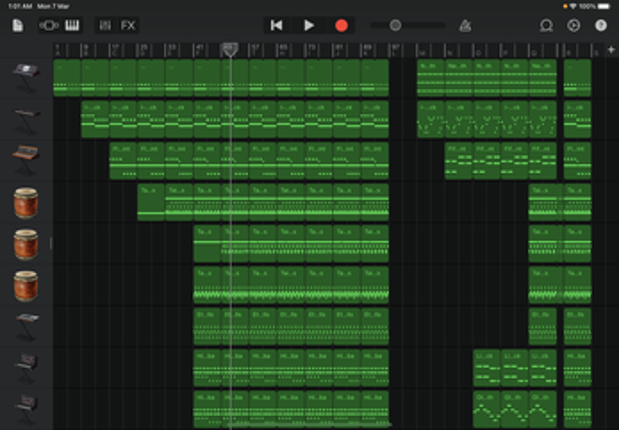Open My Songs browser document icon

click(17, 25)
